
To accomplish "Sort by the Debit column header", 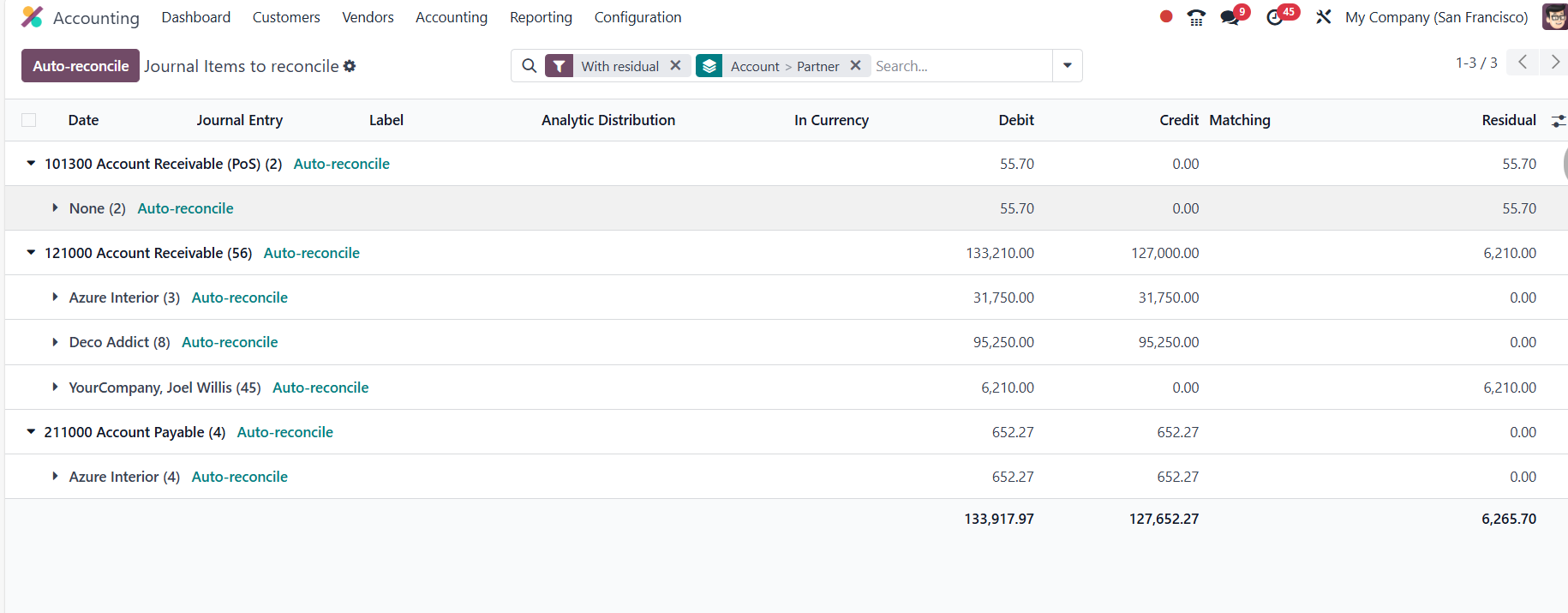I will point(1015,120).
